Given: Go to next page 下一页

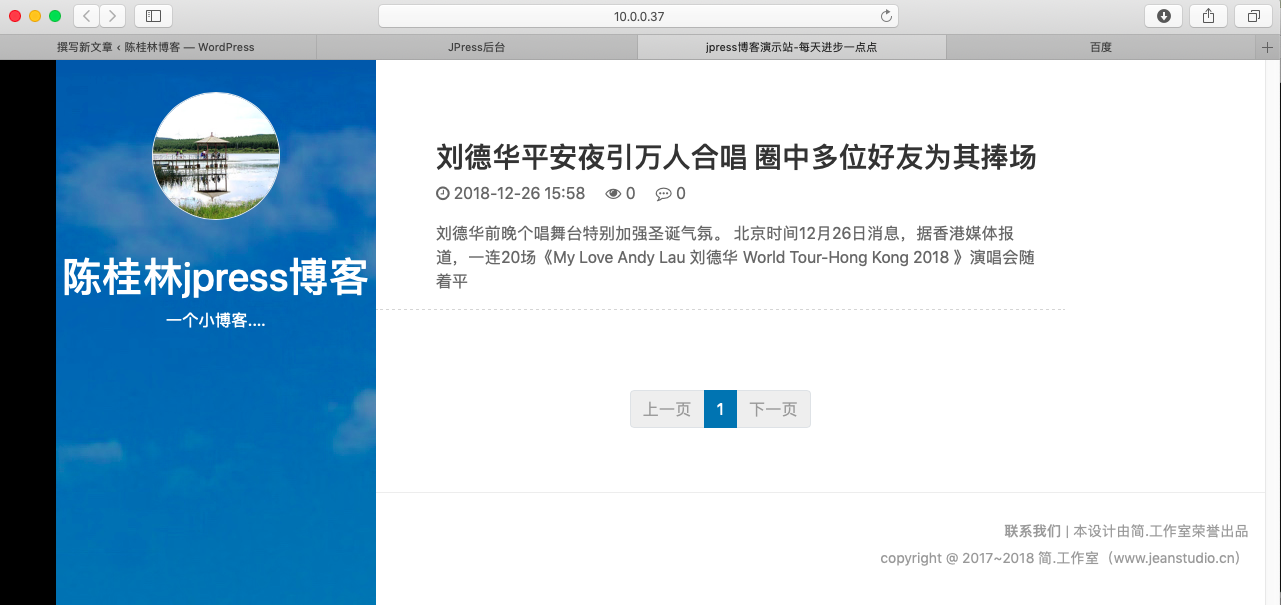Looking at the screenshot, I should pyautogui.click(x=773, y=409).
